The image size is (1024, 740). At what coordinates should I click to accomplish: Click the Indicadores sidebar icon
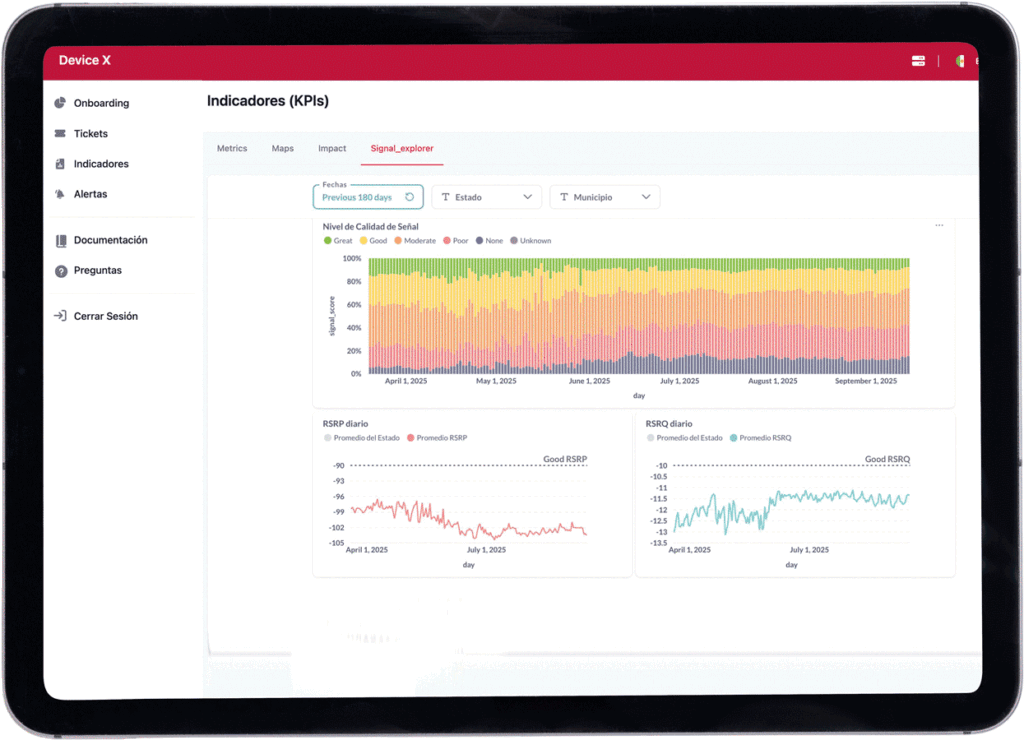(61, 164)
